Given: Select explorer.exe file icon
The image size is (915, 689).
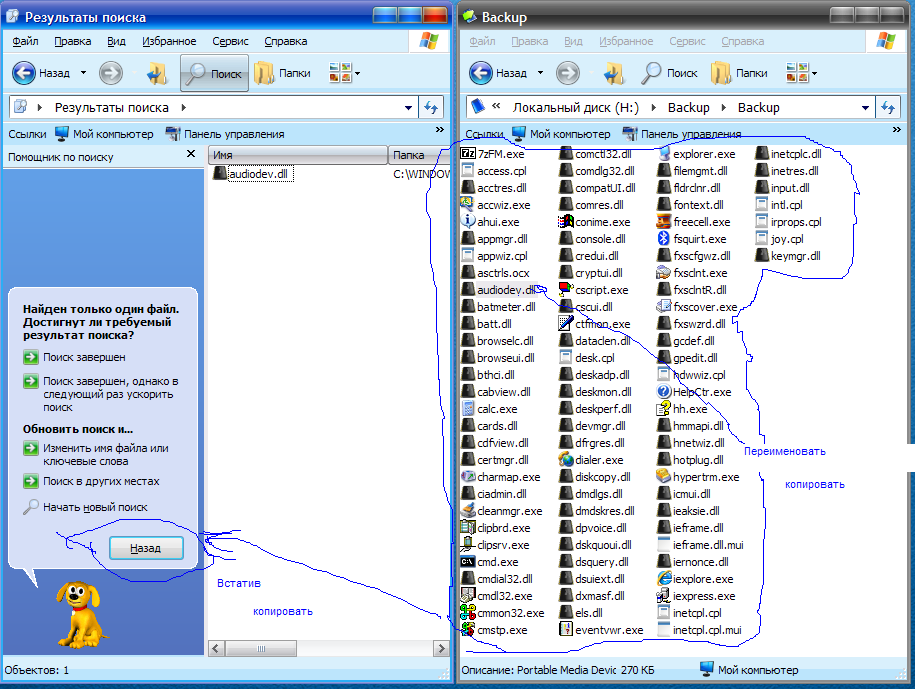Looking at the screenshot, I should [x=663, y=153].
